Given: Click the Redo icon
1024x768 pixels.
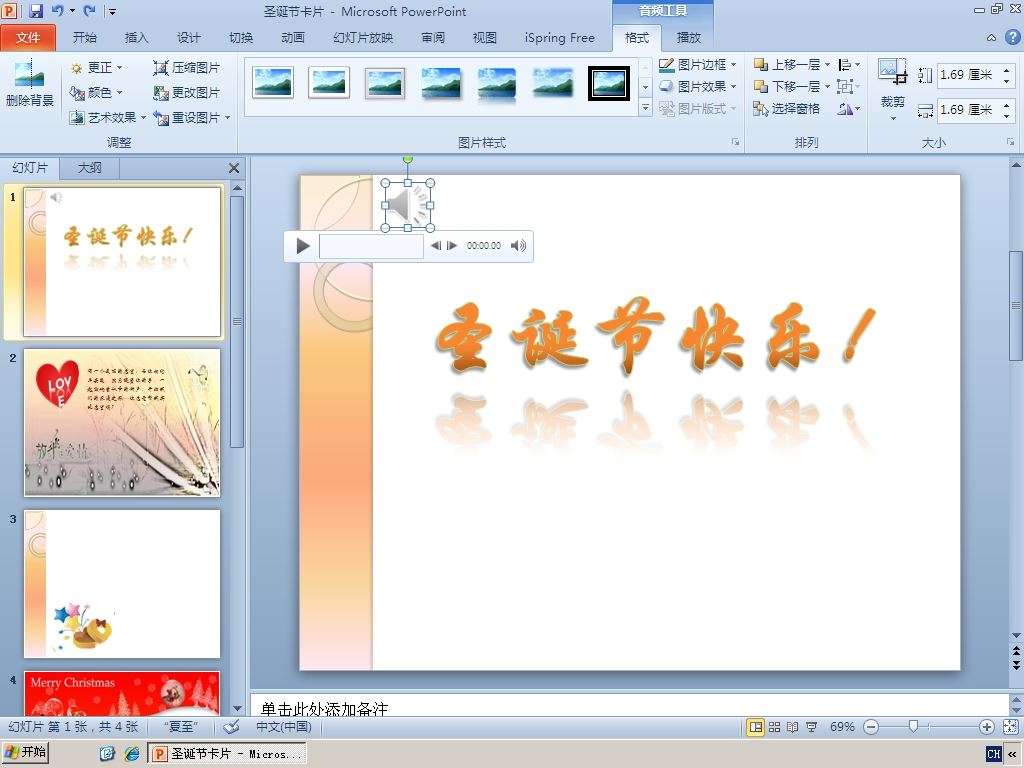Looking at the screenshot, I should click(x=89, y=10).
